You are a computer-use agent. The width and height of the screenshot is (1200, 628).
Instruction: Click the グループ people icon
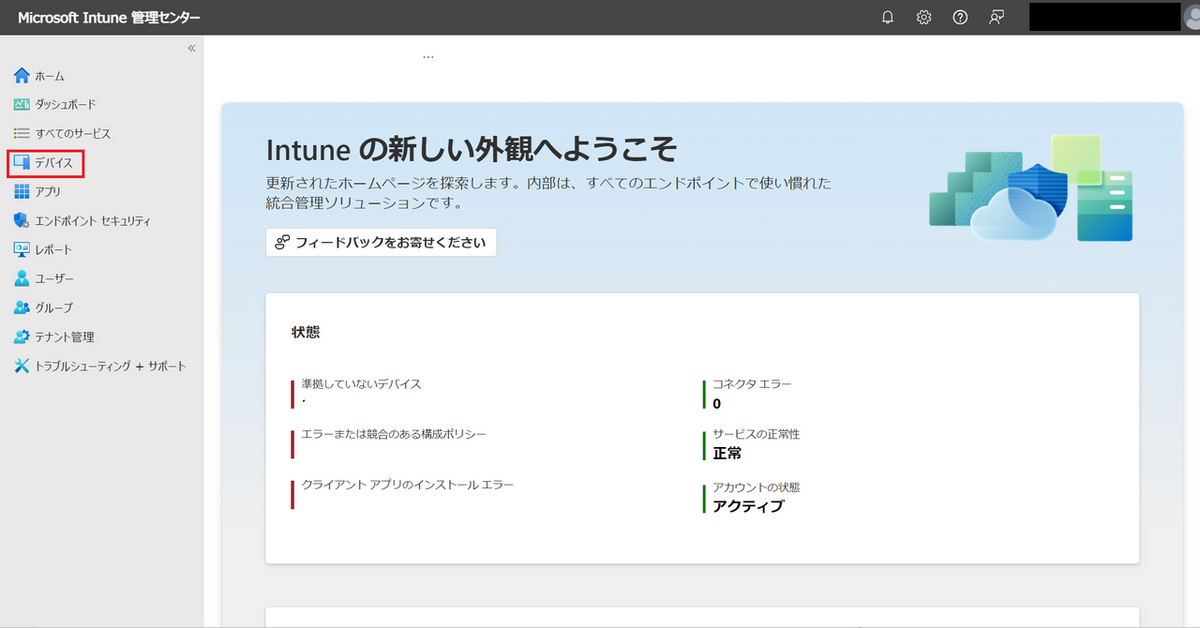point(22,307)
